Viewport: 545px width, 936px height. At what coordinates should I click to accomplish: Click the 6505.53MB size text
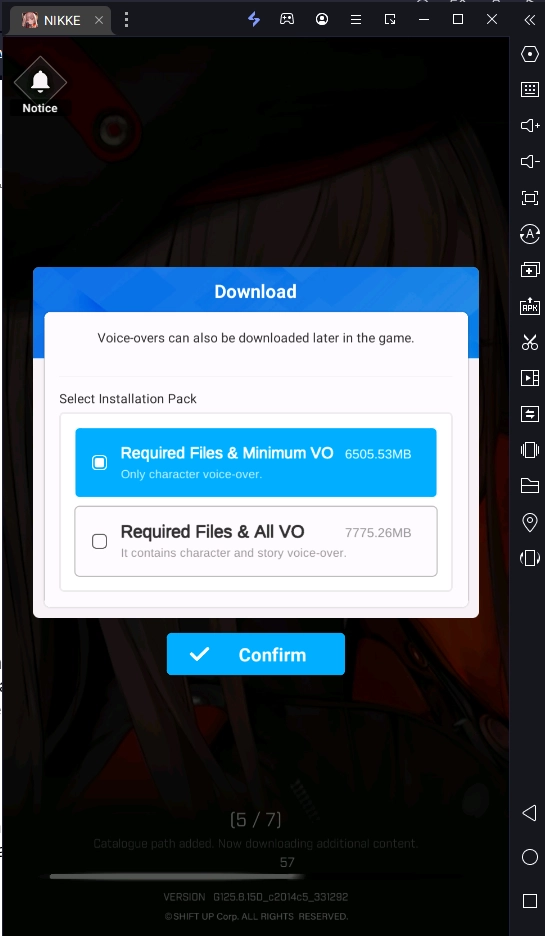[x=378, y=454]
